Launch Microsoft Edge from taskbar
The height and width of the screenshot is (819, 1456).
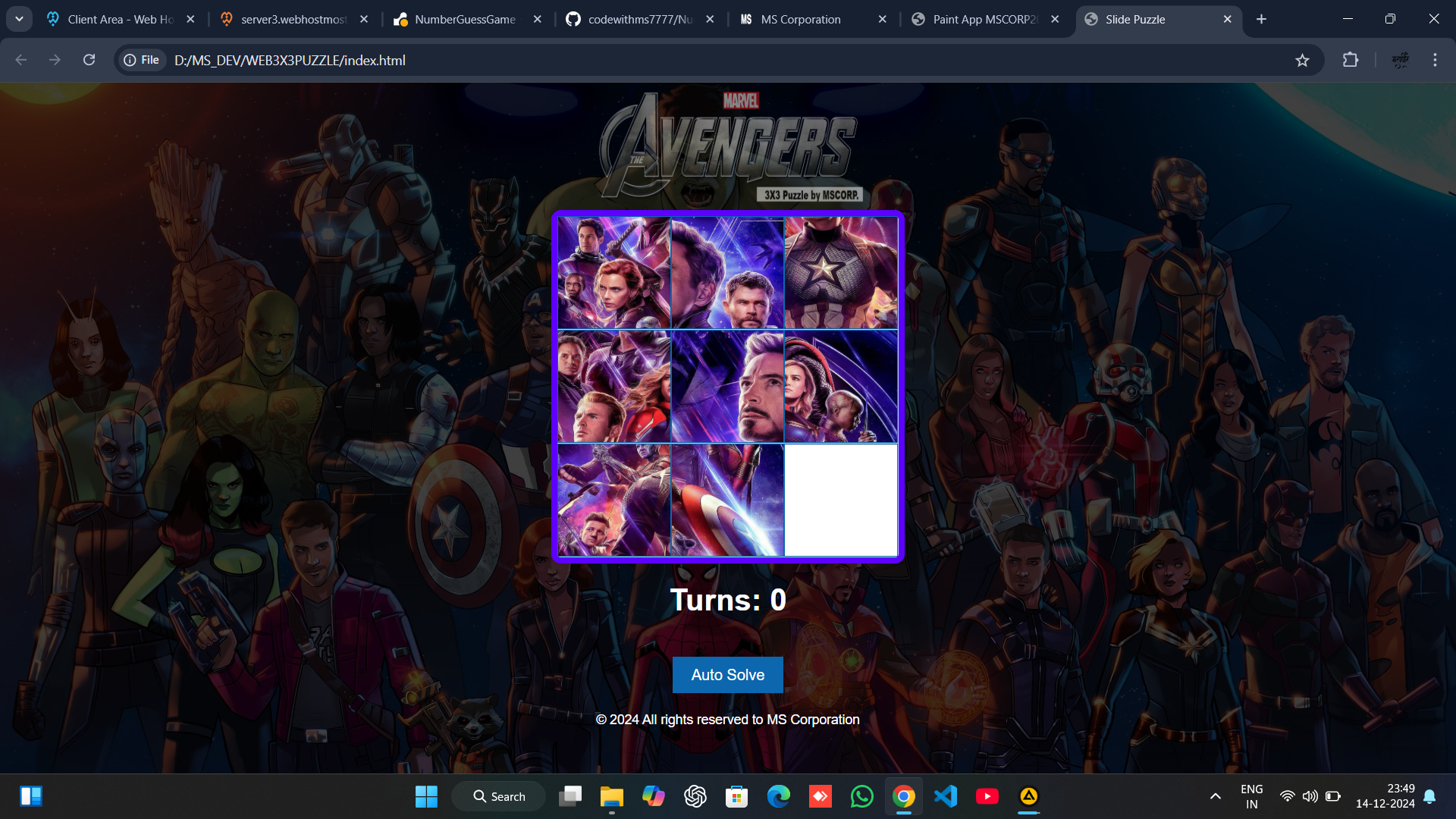click(x=779, y=796)
